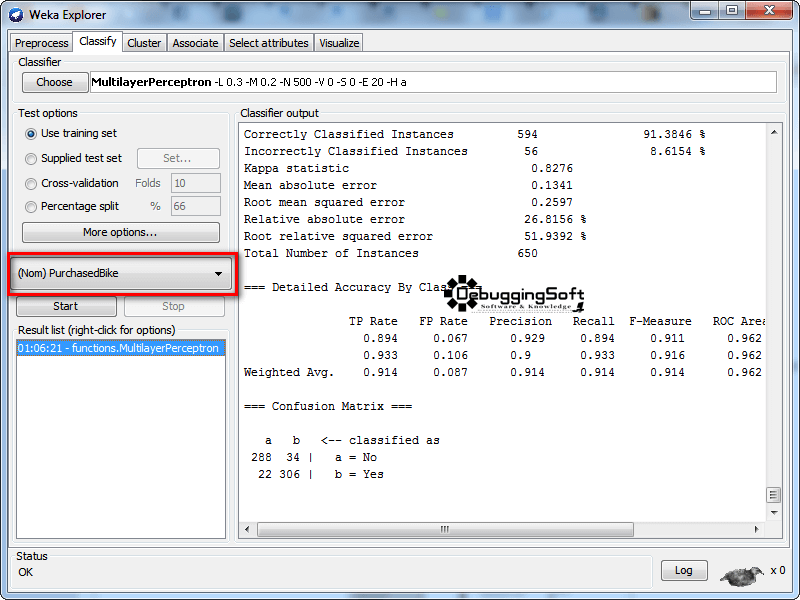Select the Percentage split radio button

31,207
